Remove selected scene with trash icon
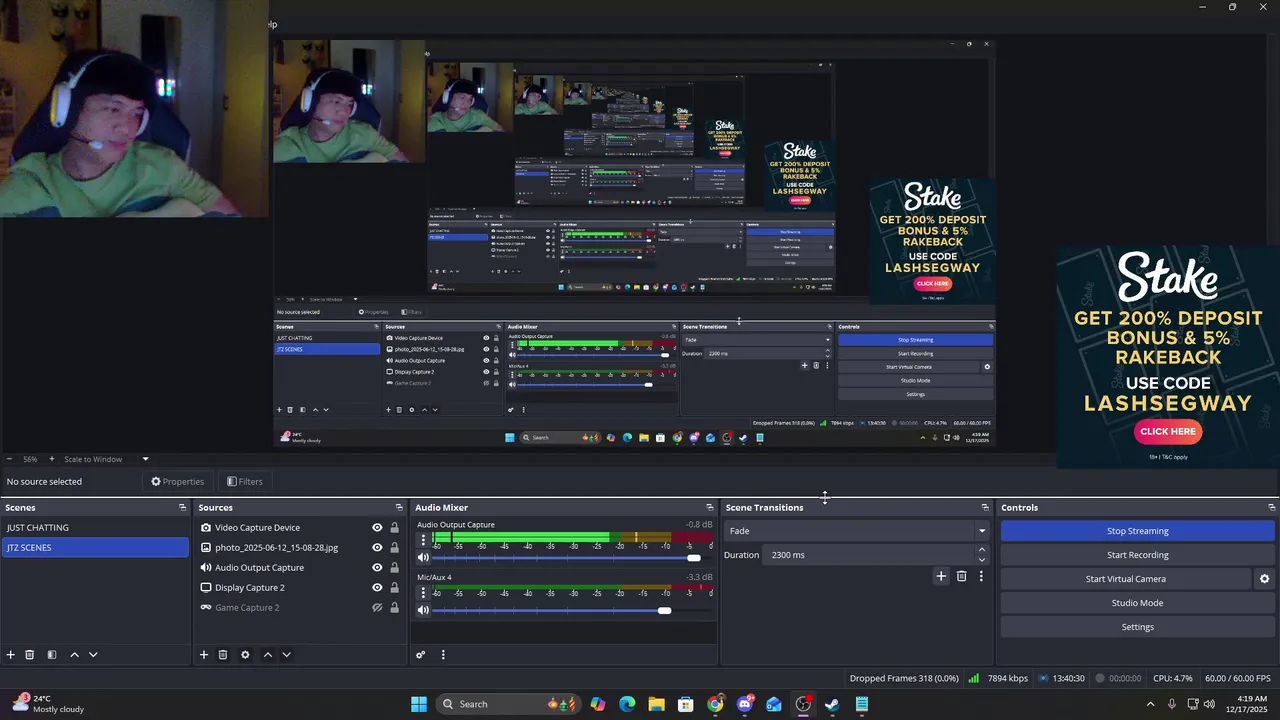This screenshot has height=720, width=1280. point(30,655)
